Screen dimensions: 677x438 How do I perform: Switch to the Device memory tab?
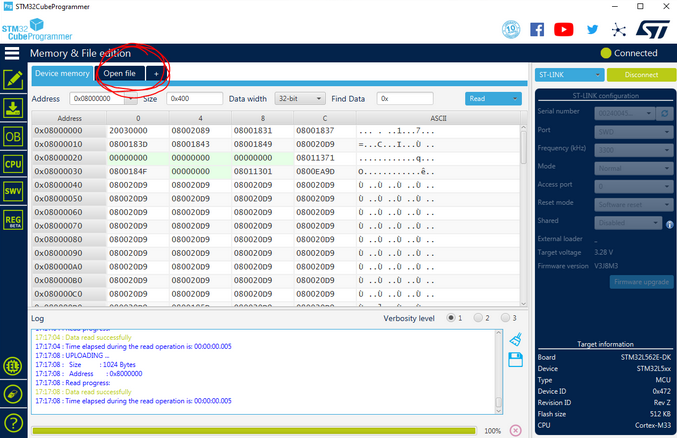[62, 73]
